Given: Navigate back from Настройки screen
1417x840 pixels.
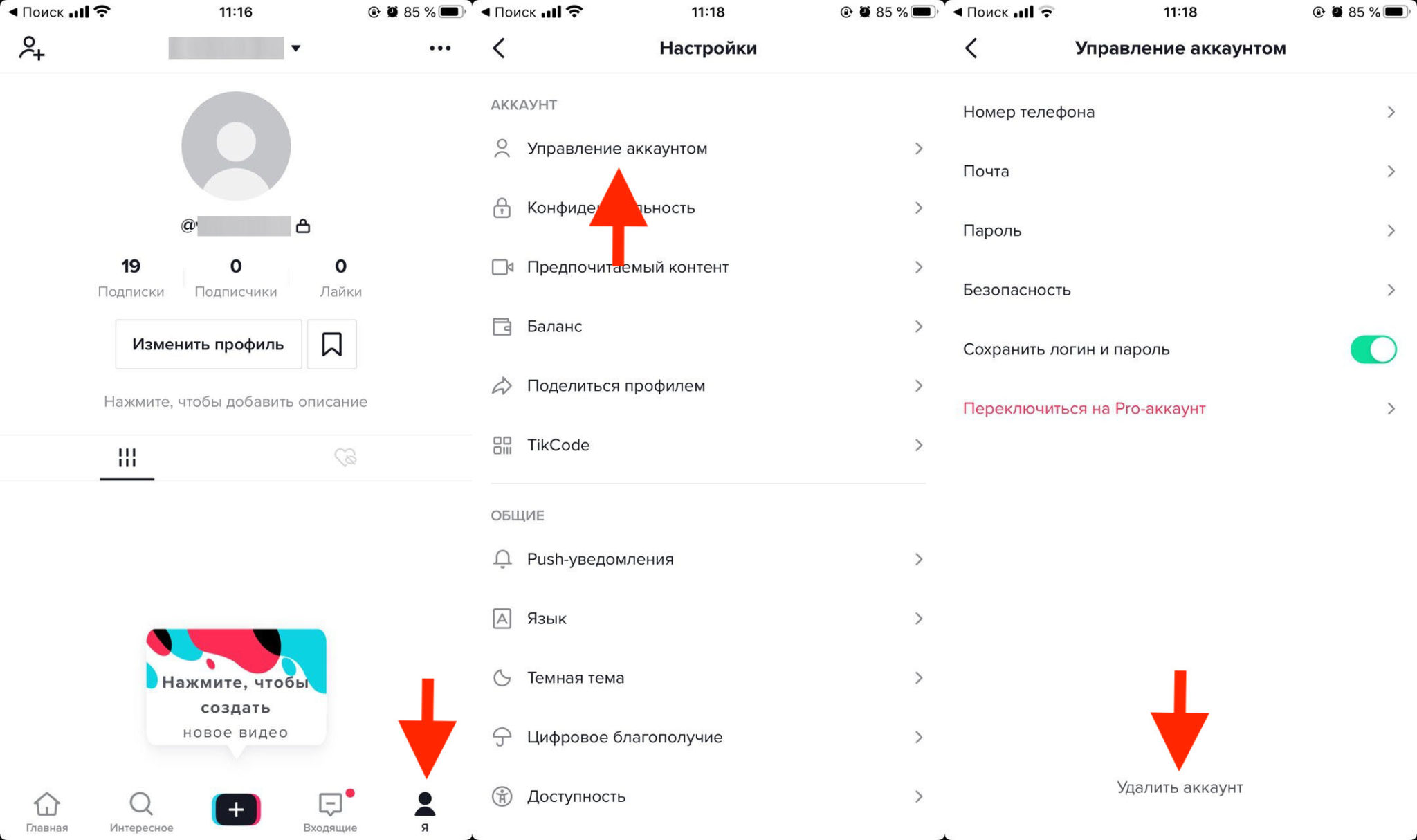Looking at the screenshot, I should tap(500, 47).
